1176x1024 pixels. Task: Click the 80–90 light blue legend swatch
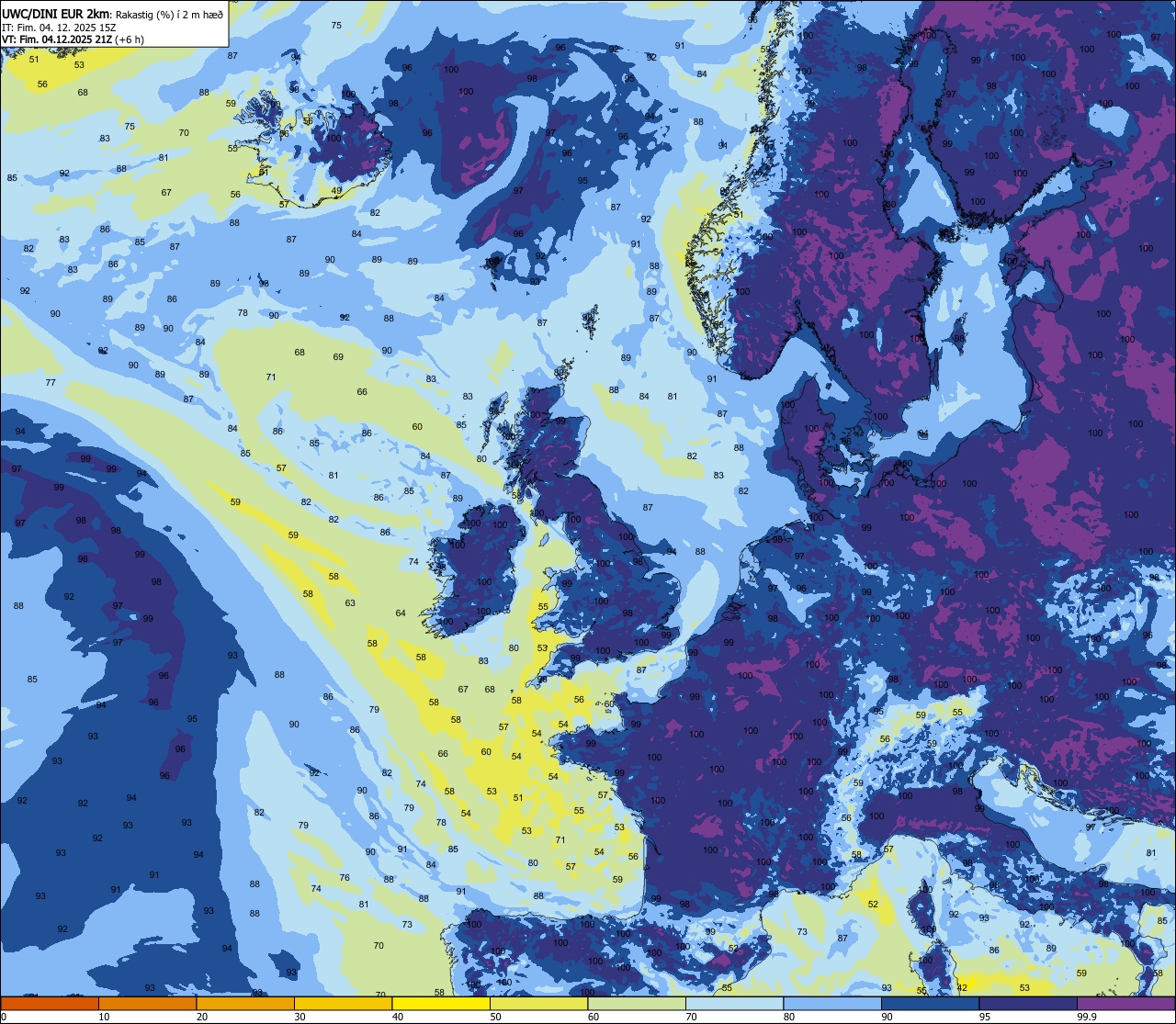[832, 1003]
